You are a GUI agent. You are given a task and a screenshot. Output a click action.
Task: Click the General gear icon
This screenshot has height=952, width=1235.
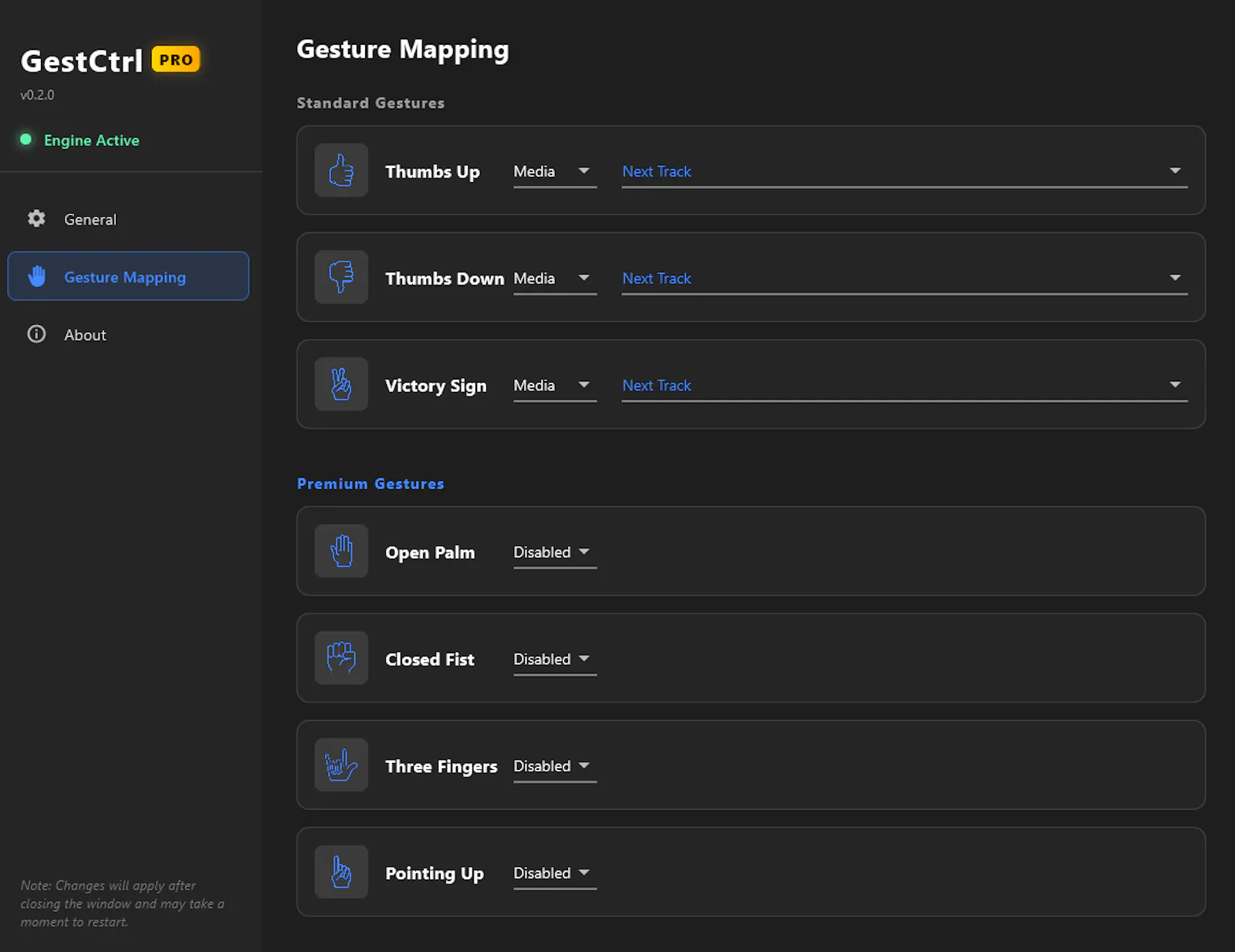(x=36, y=219)
